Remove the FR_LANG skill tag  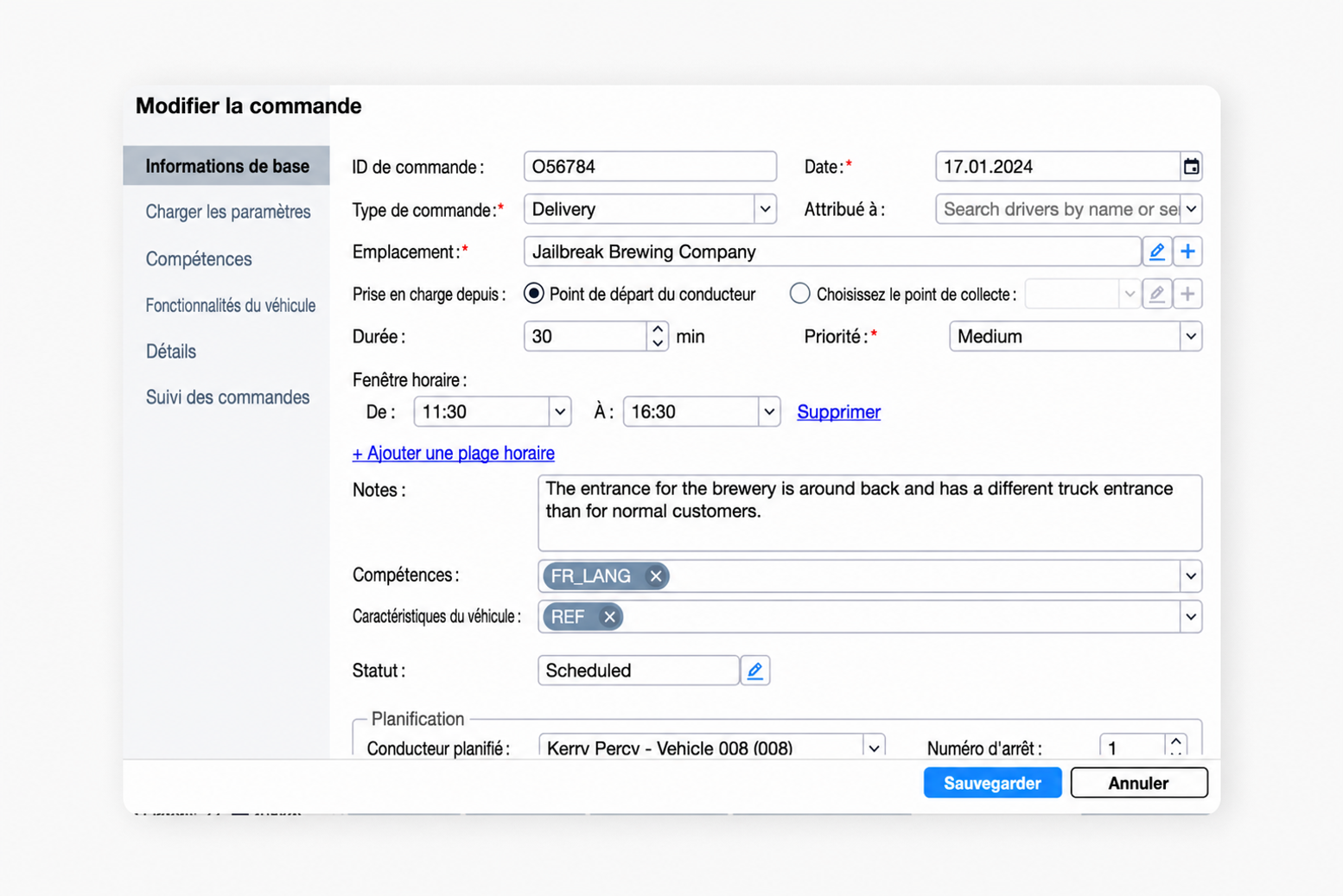tap(656, 575)
